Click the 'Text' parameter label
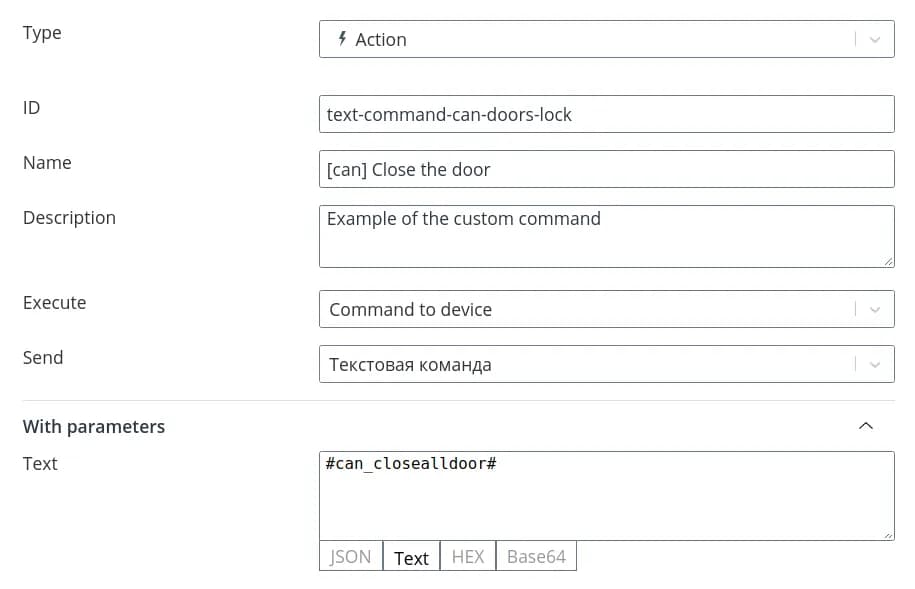Viewport: 915px width, 589px height. 40,464
